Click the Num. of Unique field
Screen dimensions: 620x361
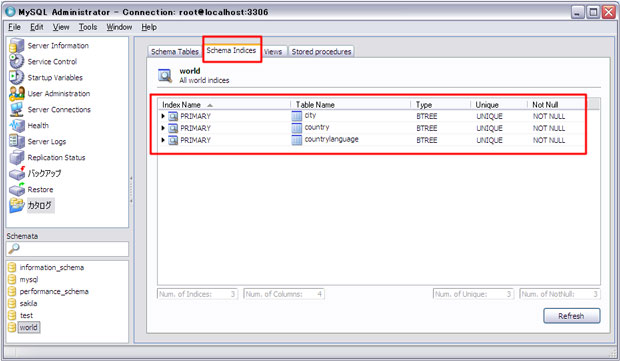473,294
